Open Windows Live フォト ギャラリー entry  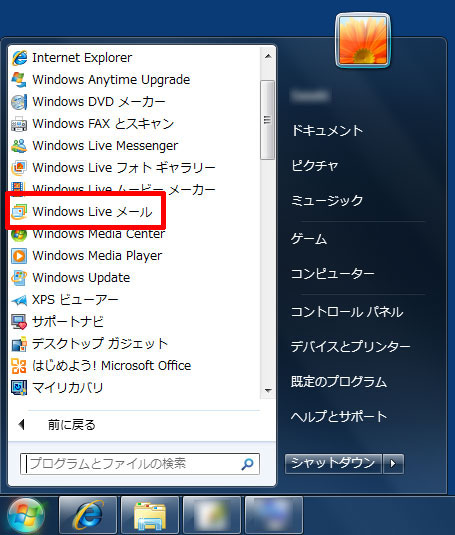[x=124, y=168]
